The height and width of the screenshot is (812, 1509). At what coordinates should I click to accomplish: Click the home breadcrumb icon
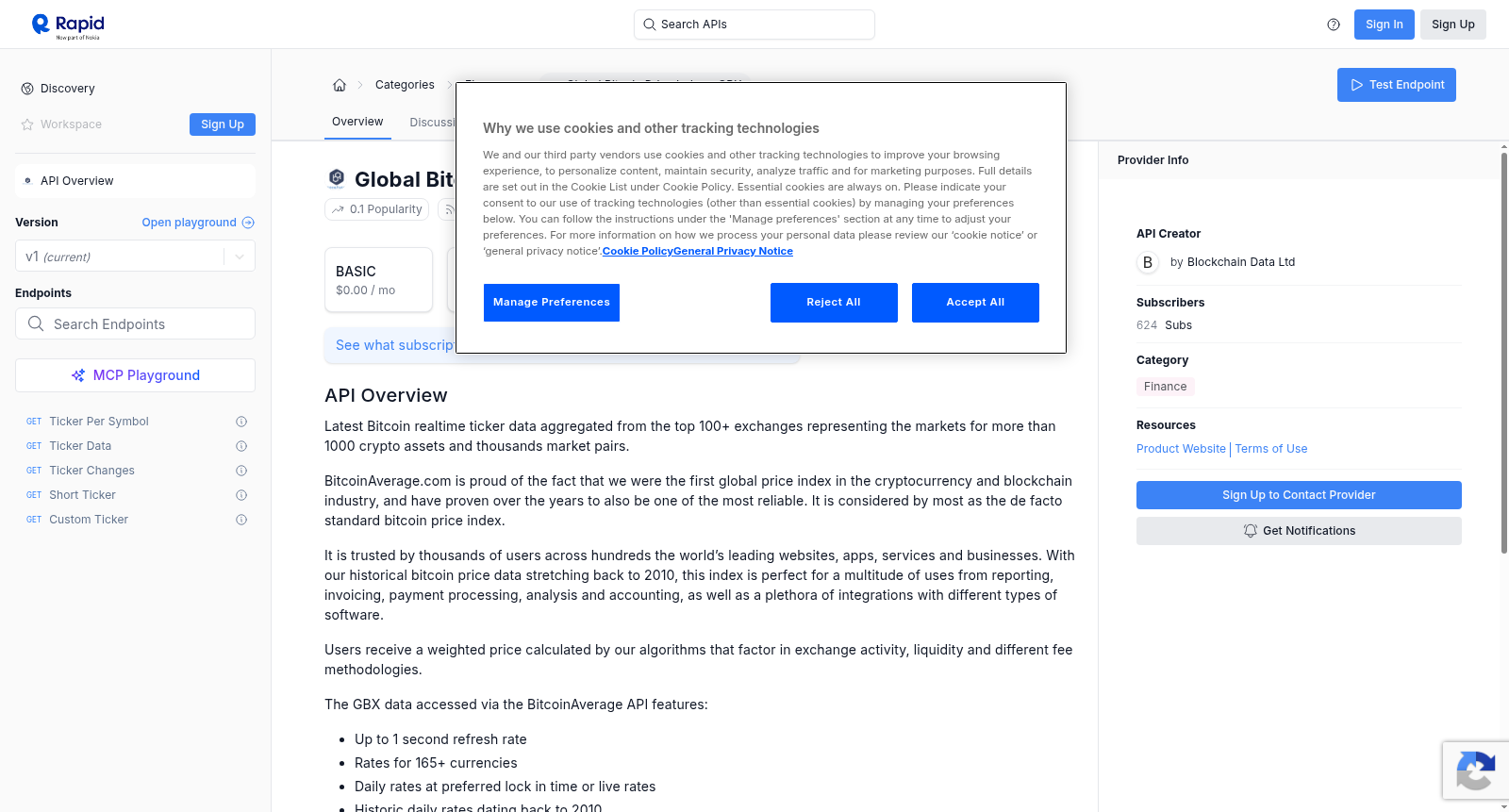click(x=340, y=85)
